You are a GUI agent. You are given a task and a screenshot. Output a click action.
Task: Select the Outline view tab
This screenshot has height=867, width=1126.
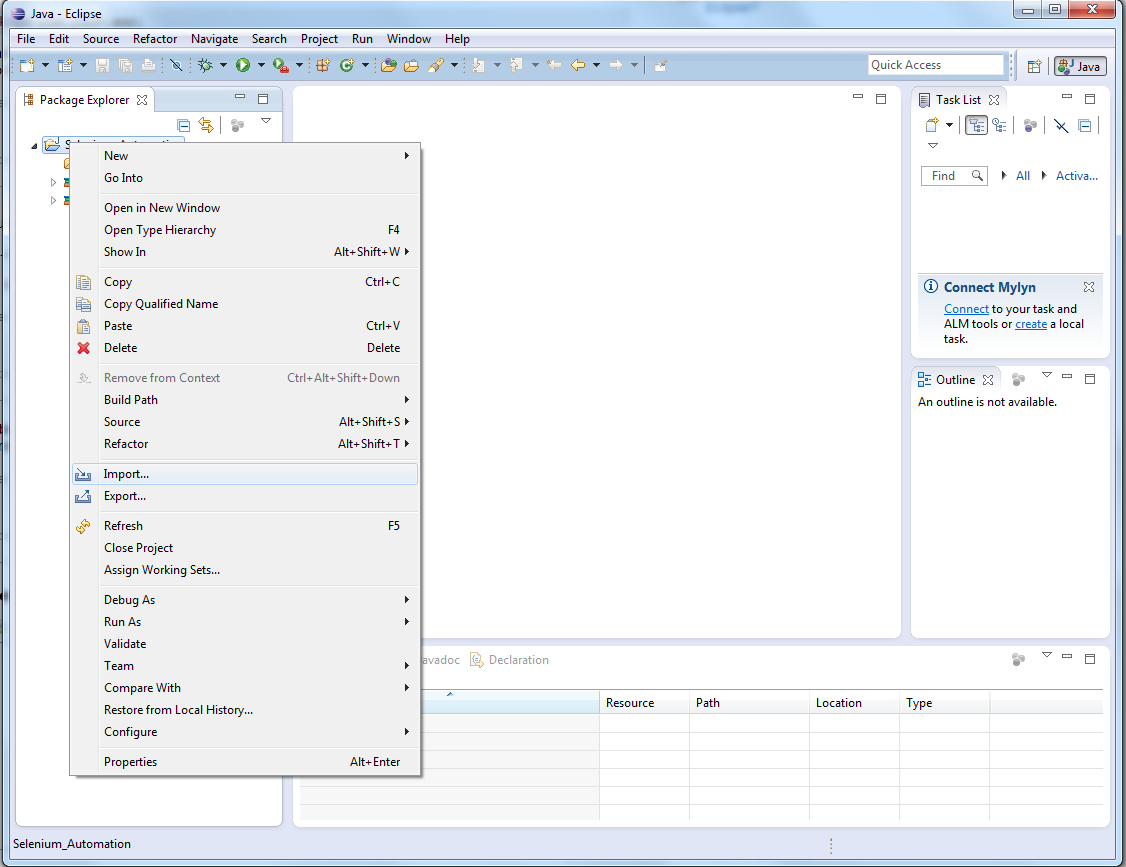coord(956,380)
